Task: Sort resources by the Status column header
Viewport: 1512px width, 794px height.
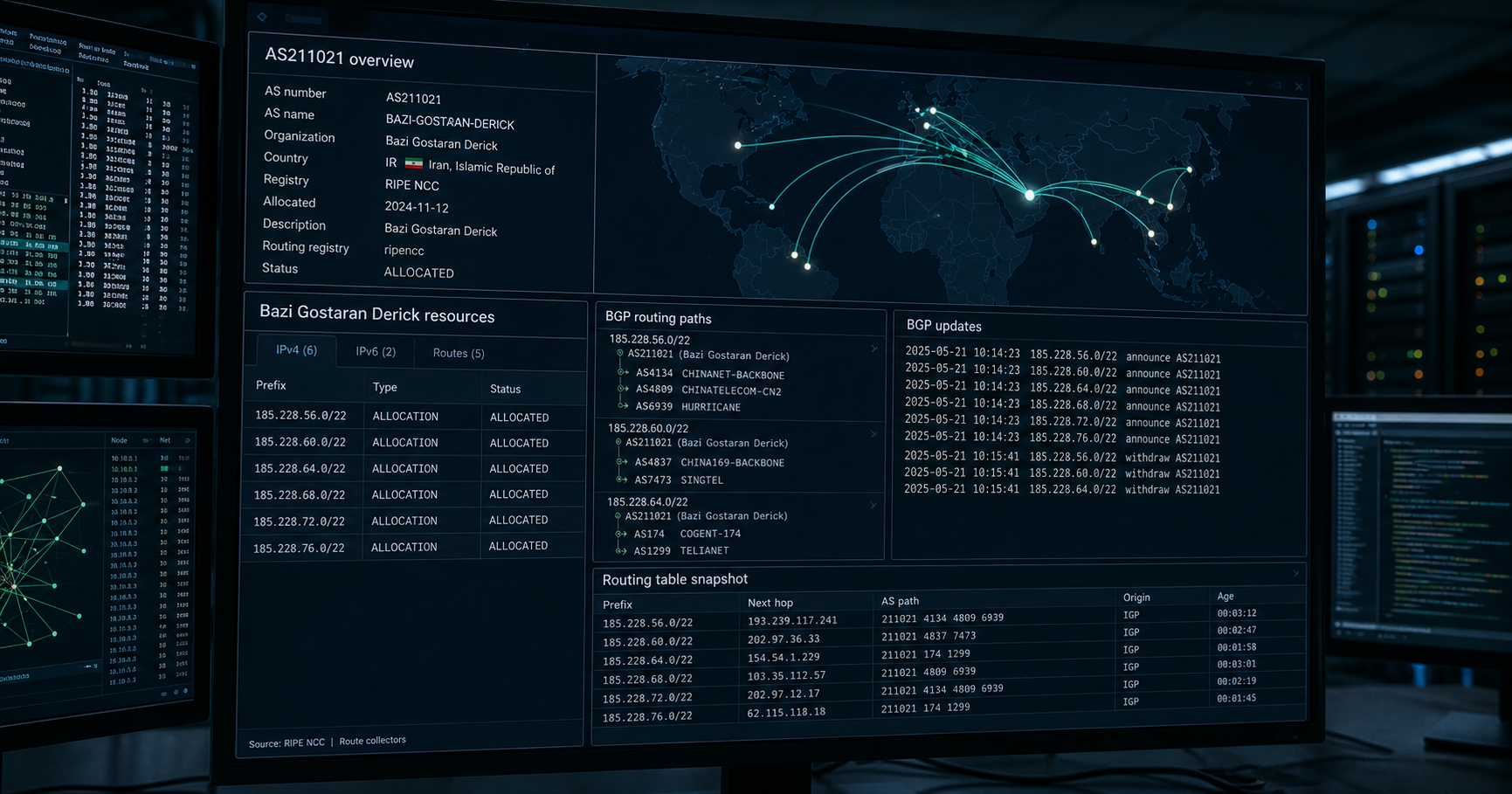Action: (x=505, y=389)
